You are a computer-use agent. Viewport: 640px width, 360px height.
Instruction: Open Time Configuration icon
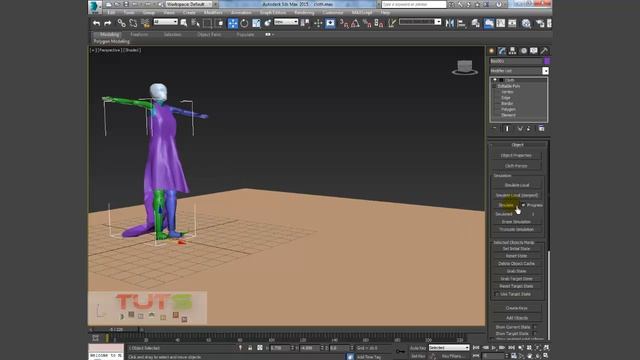(x=513, y=356)
